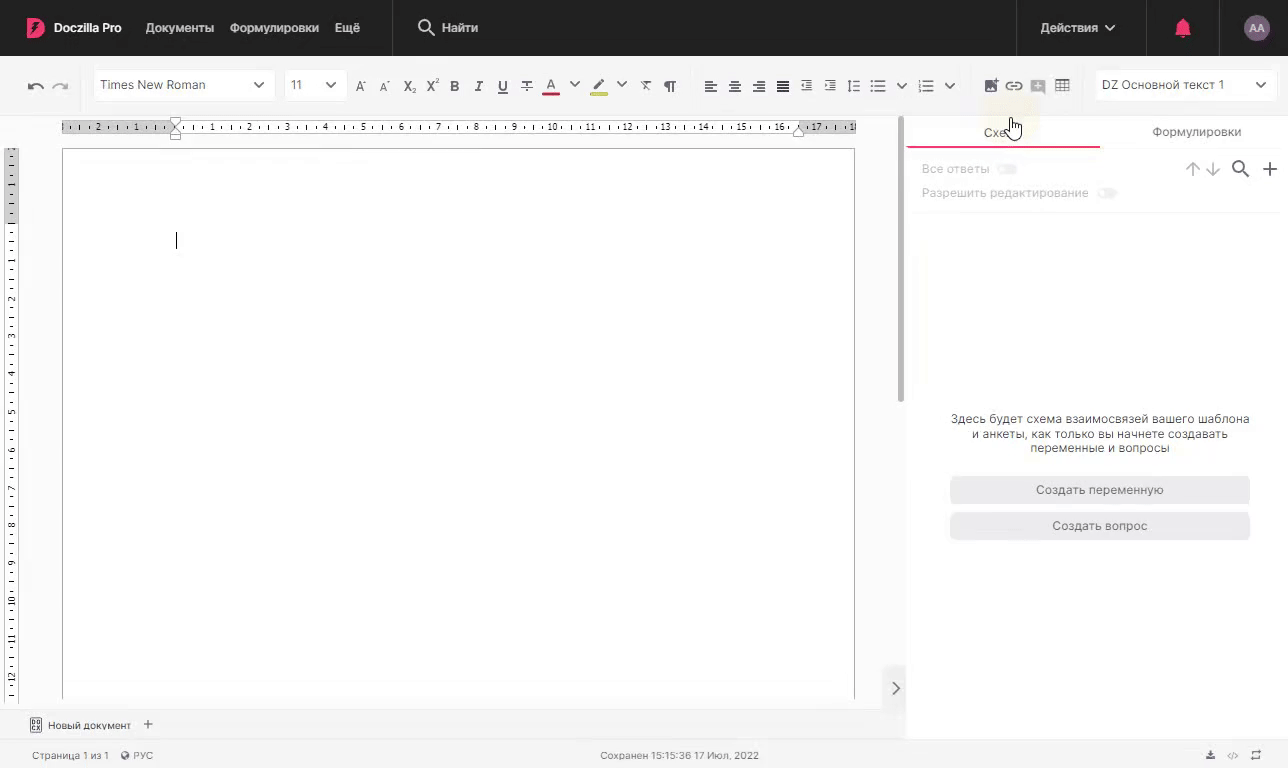1288x768 pixels.
Task: Open the Действия dropdown menu
Action: (x=1077, y=28)
